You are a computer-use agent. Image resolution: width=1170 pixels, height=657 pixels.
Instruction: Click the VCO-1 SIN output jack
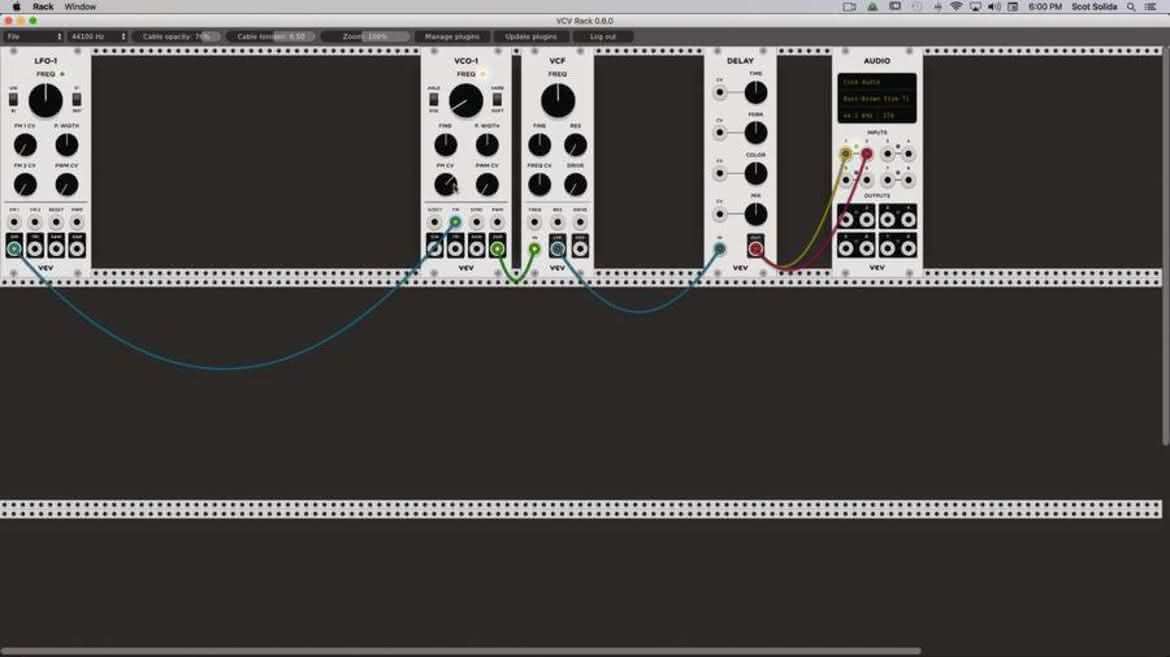434,249
